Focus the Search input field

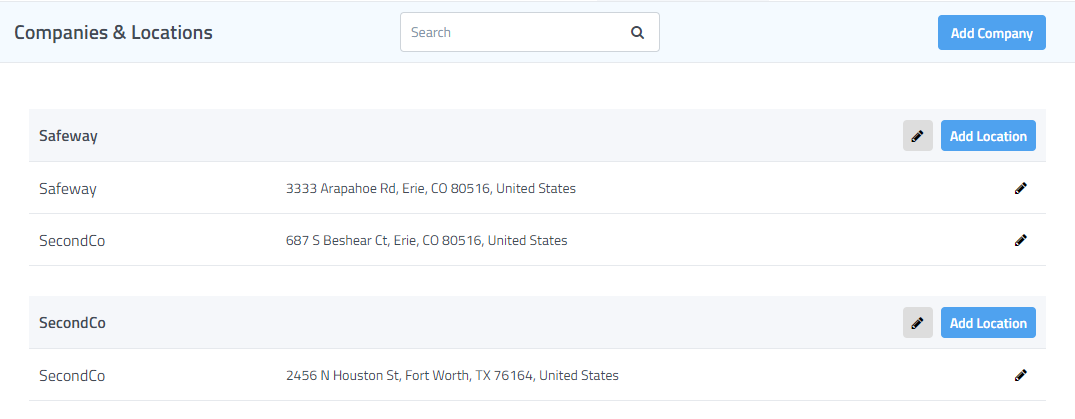[x=529, y=32]
